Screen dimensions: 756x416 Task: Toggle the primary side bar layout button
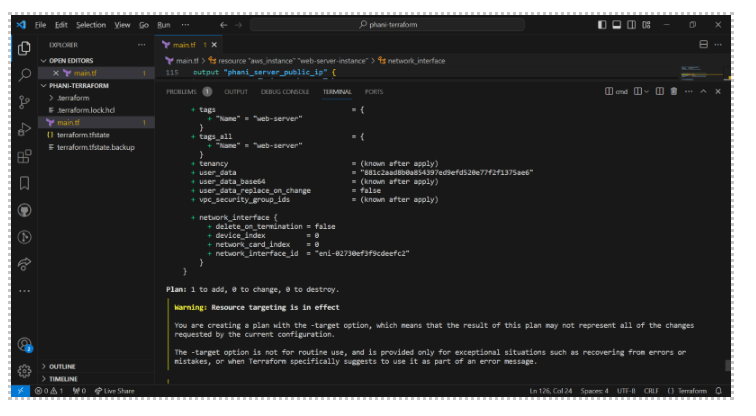point(602,24)
